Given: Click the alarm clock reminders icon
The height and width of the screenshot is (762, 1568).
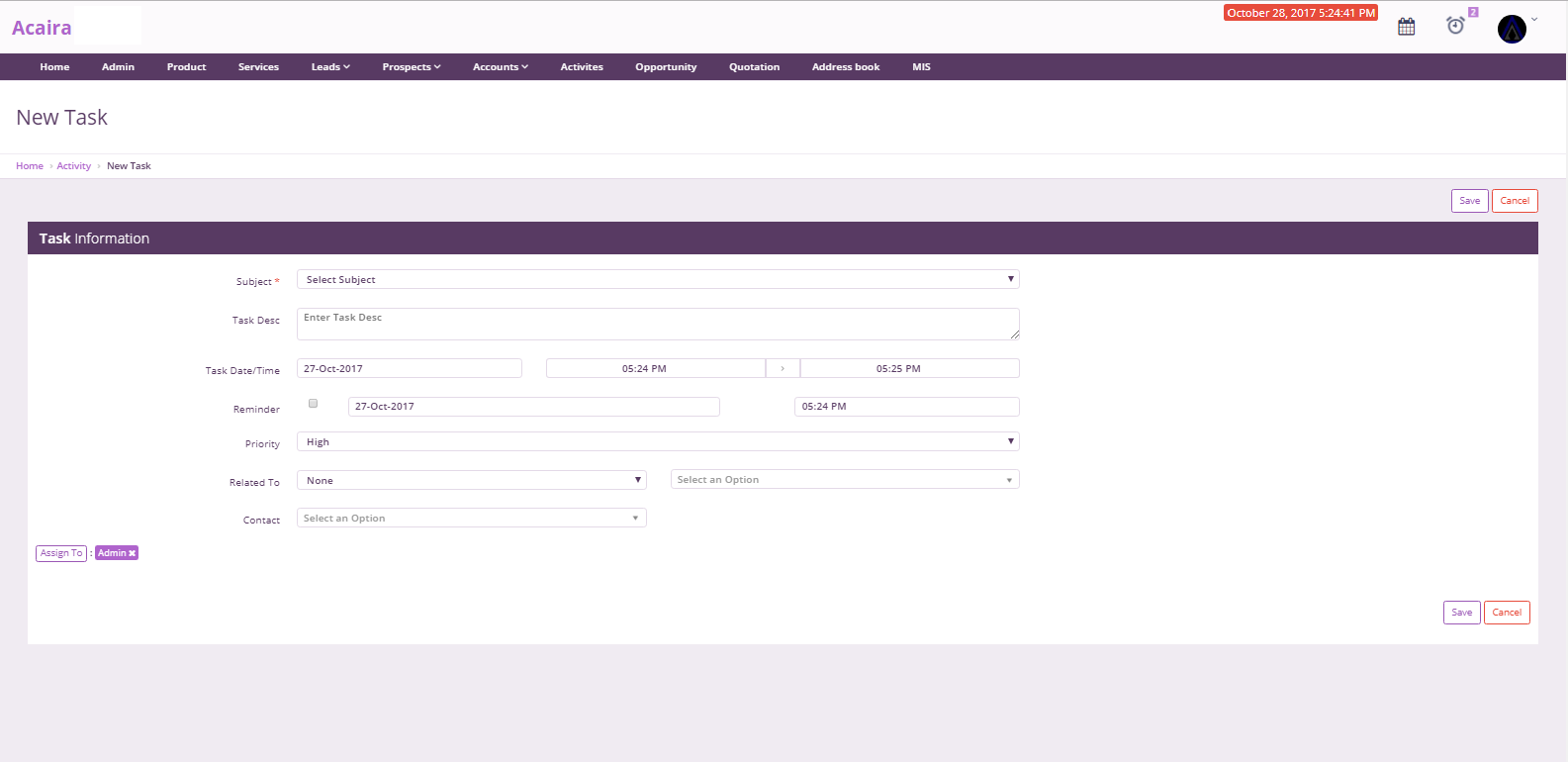Looking at the screenshot, I should point(1455,26).
